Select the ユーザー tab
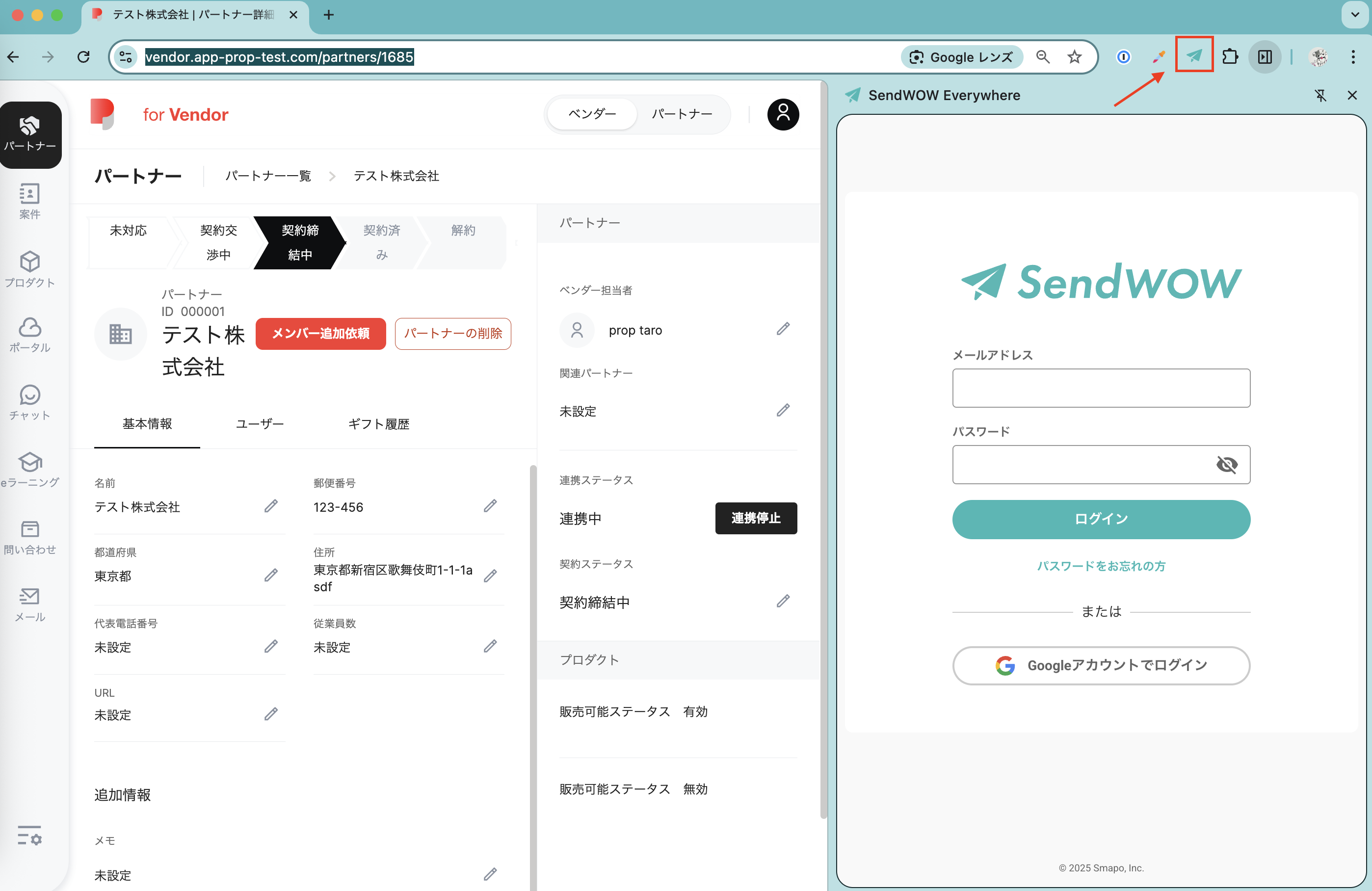The image size is (1372, 891). pyautogui.click(x=260, y=423)
